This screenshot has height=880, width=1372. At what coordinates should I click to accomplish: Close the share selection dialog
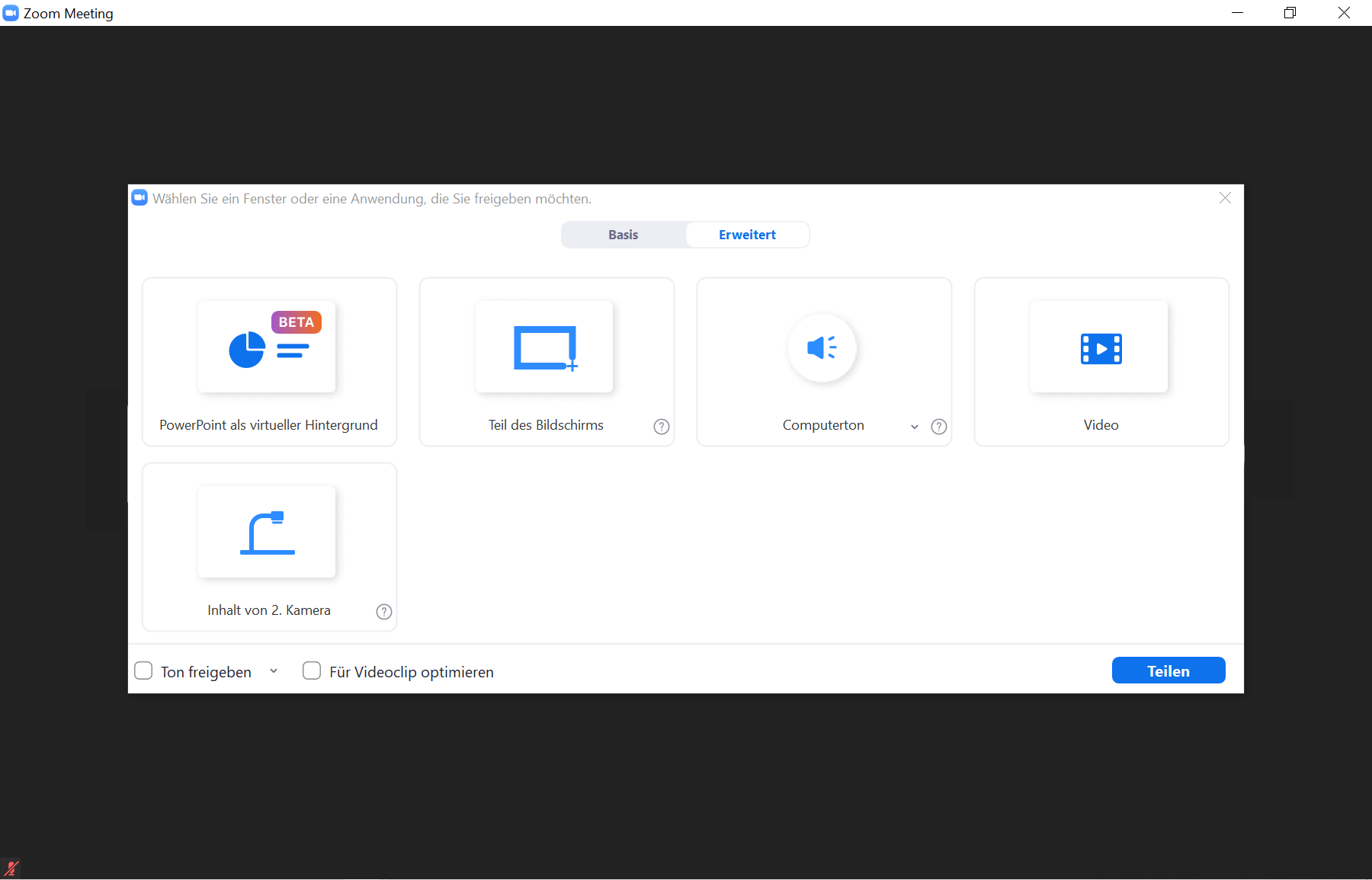pyautogui.click(x=1225, y=198)
